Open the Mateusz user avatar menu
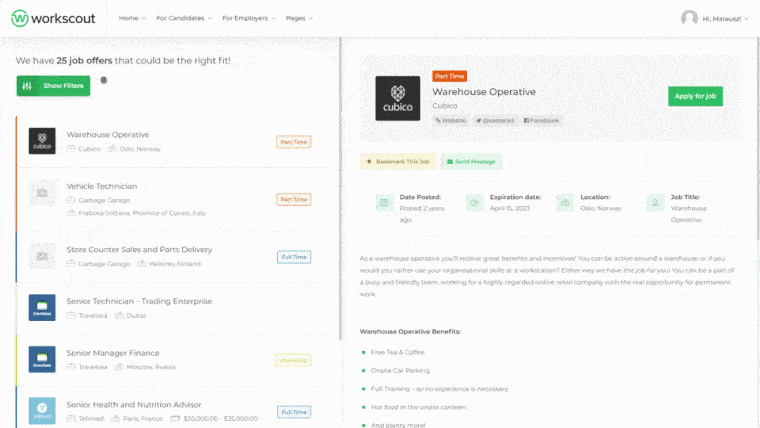 689,18
